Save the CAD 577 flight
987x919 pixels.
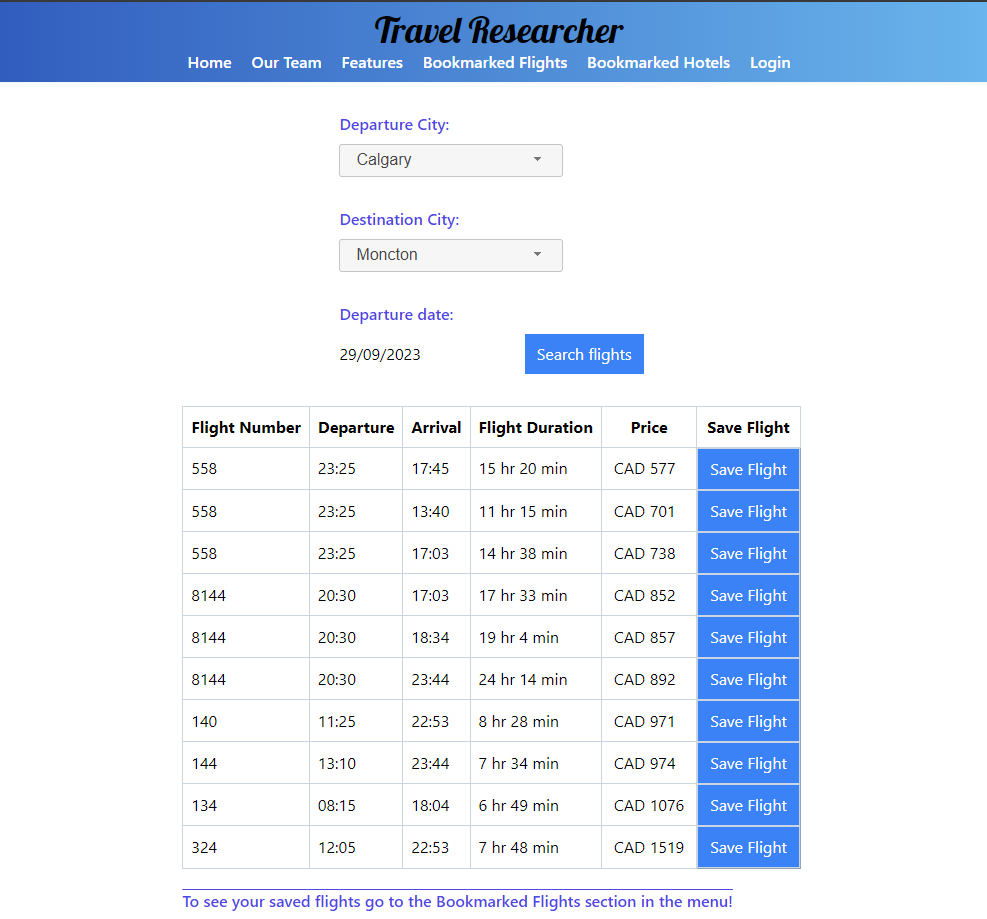[x=748, y=470]
